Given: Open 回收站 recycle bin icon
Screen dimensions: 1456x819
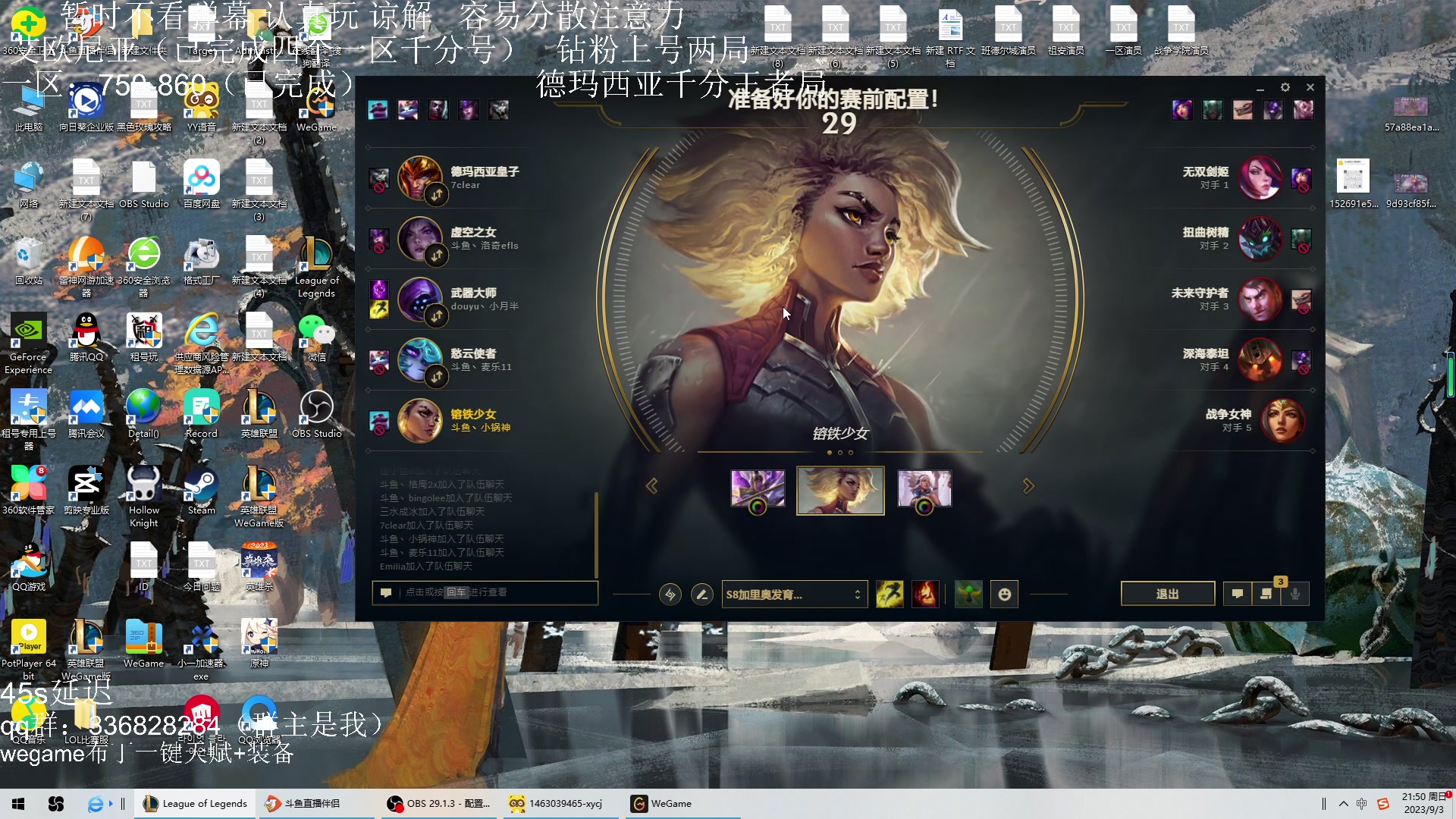Looking at the screenshot, I should 29,261.
